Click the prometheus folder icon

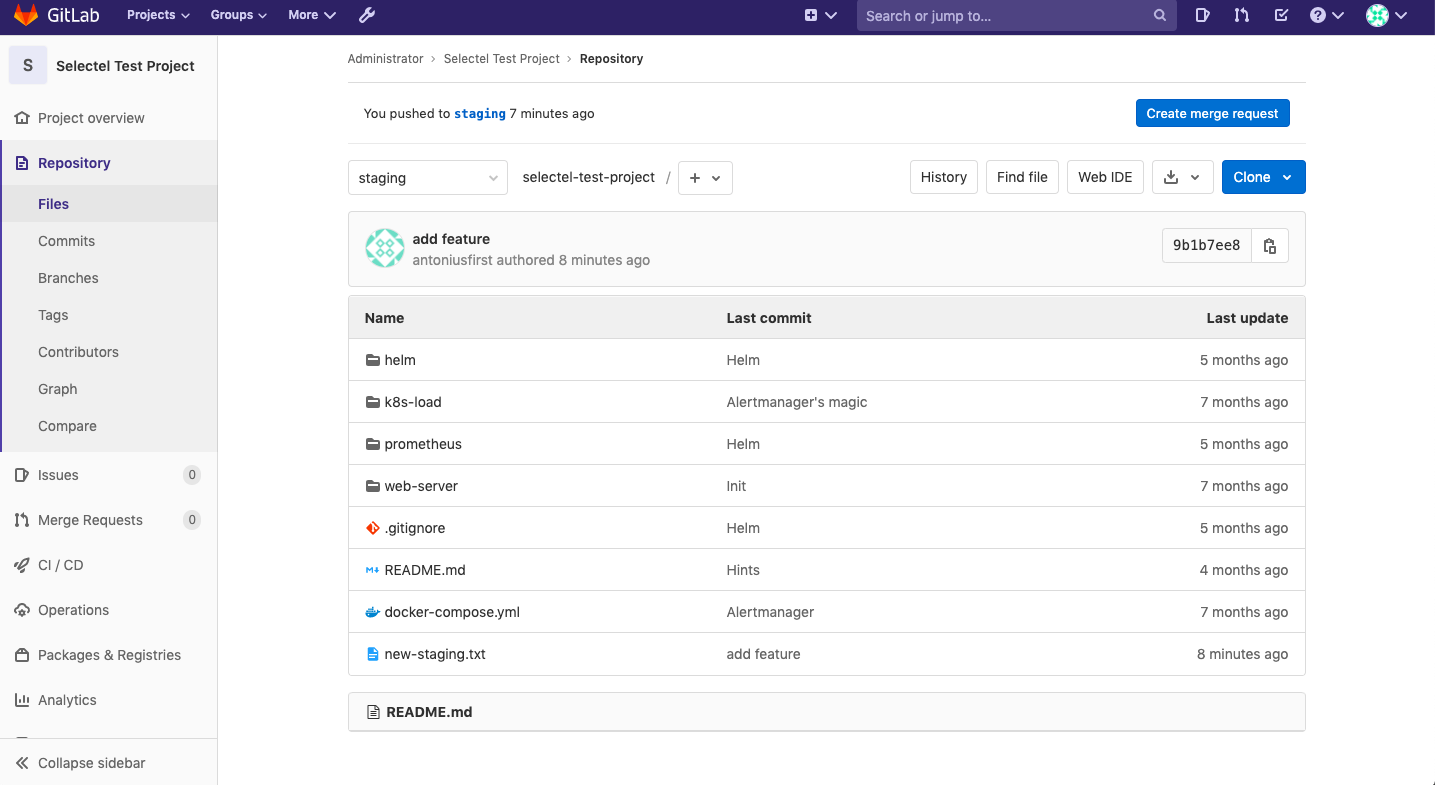[373, 444]
